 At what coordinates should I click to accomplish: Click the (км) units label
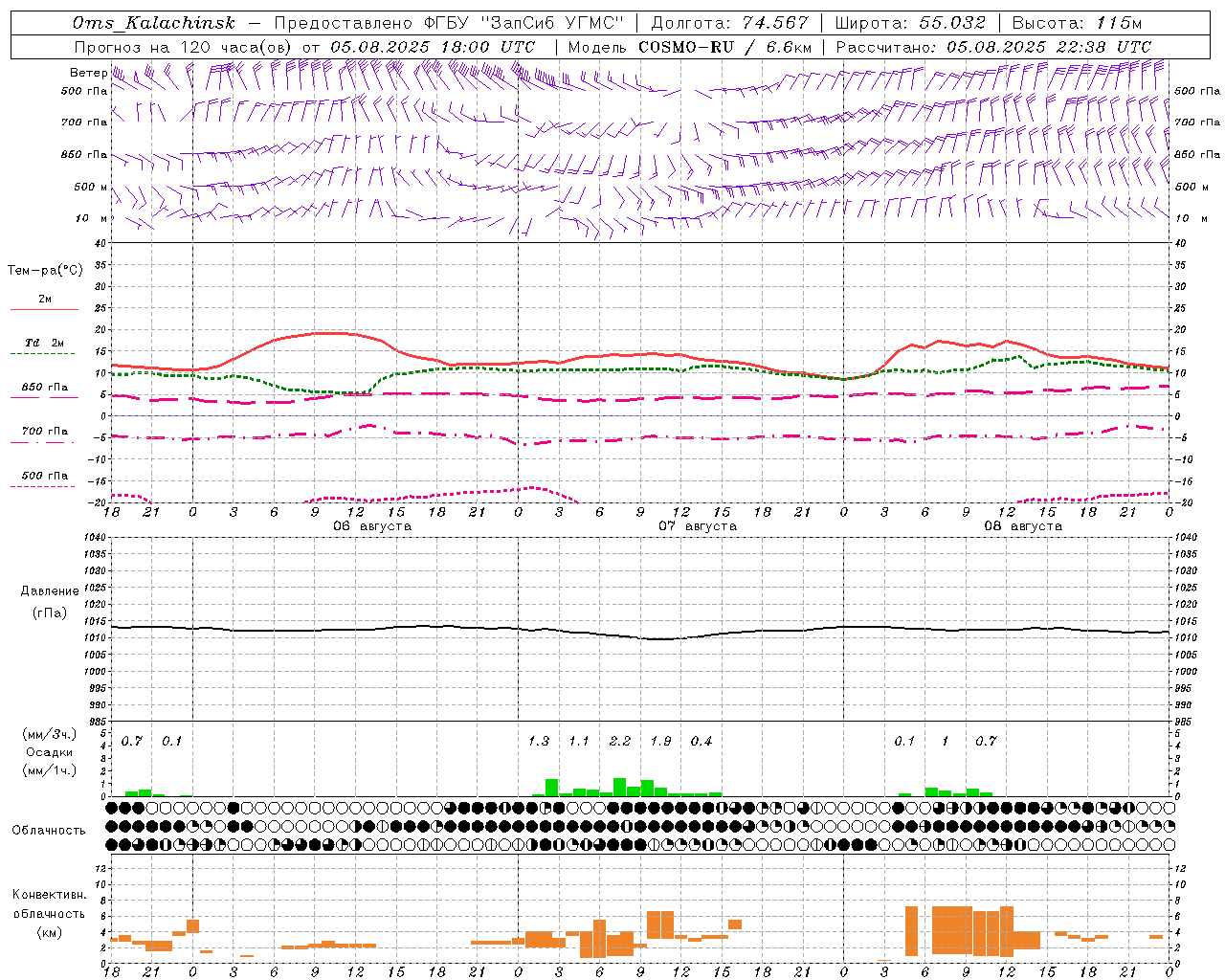(50, 932)
